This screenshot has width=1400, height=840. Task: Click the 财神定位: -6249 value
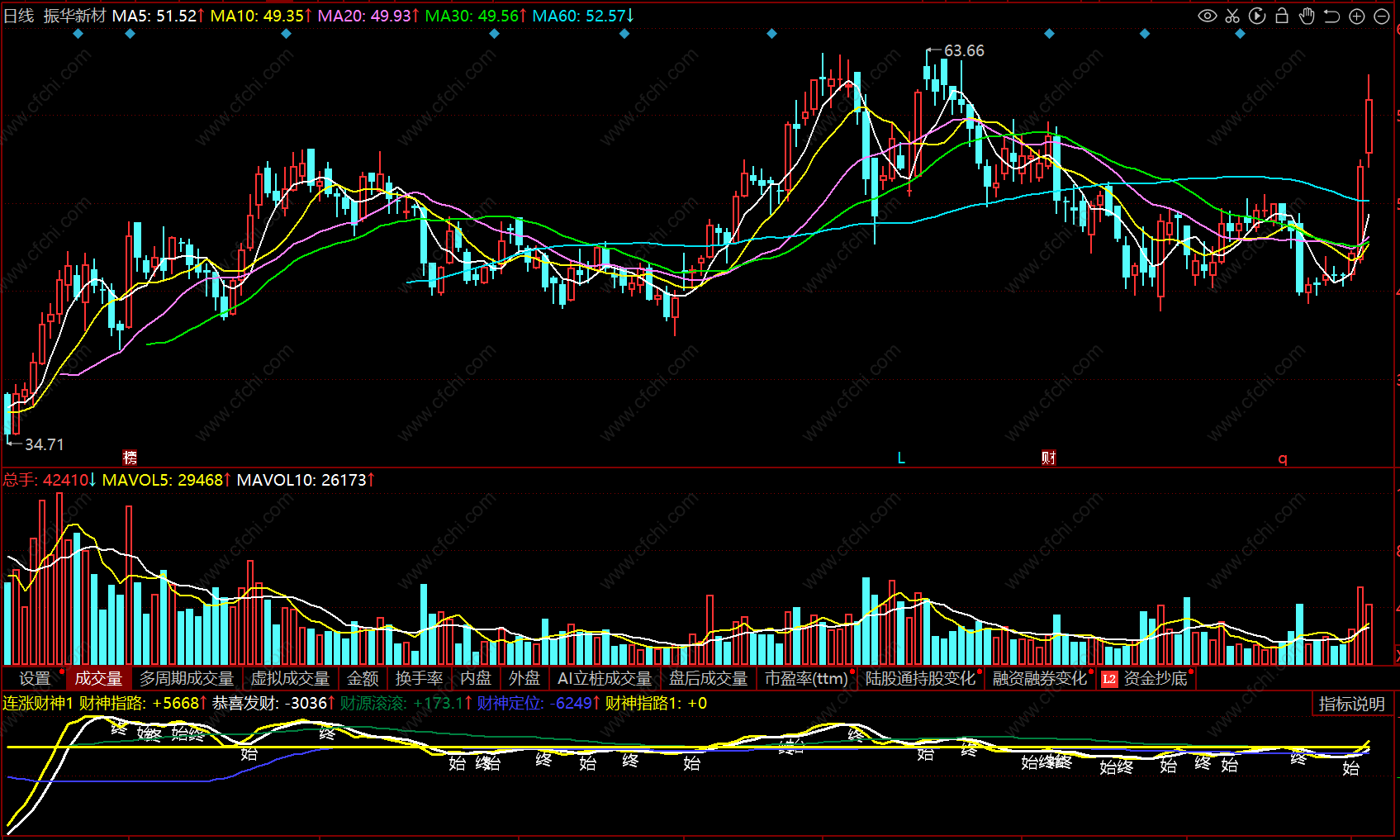(538, 703)
